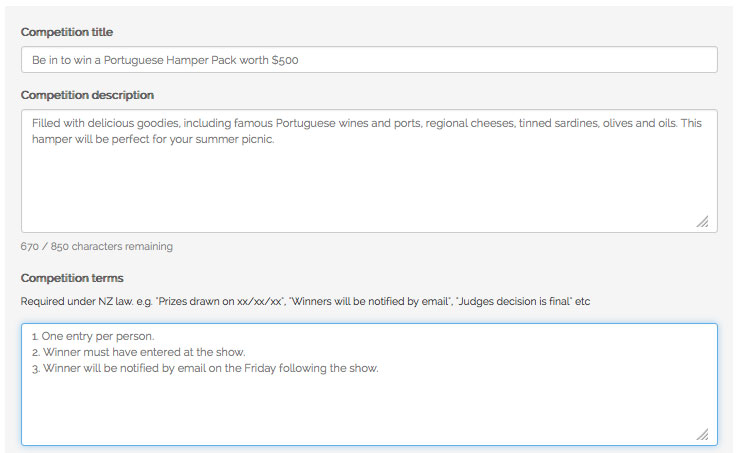Click the 670 / 850 characters remaining counter
This screenshot has height=453, width=739.
[97, 247]
